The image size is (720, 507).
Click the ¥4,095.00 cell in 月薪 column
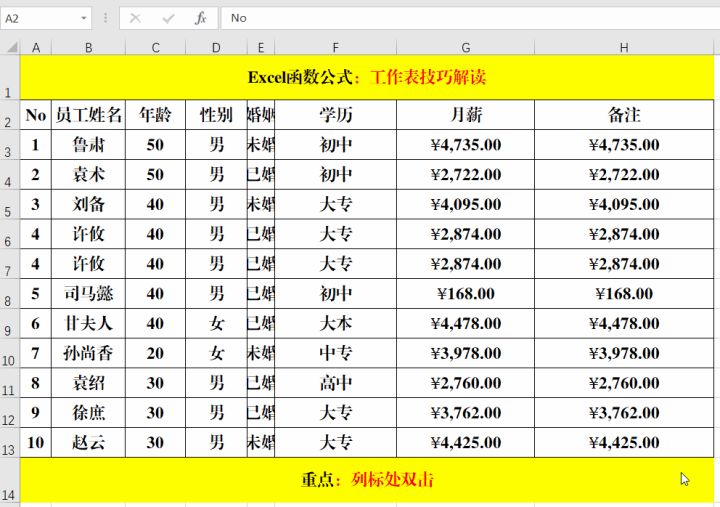466,204
